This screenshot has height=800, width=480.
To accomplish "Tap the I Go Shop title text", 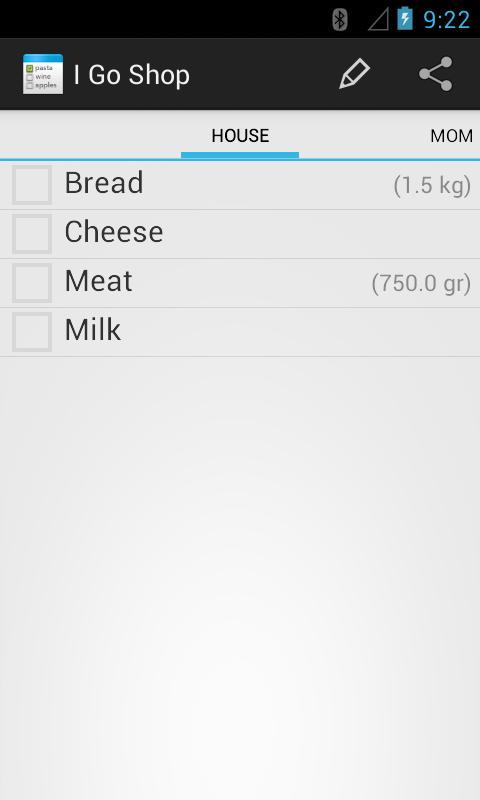I will (x=132, y=75).
